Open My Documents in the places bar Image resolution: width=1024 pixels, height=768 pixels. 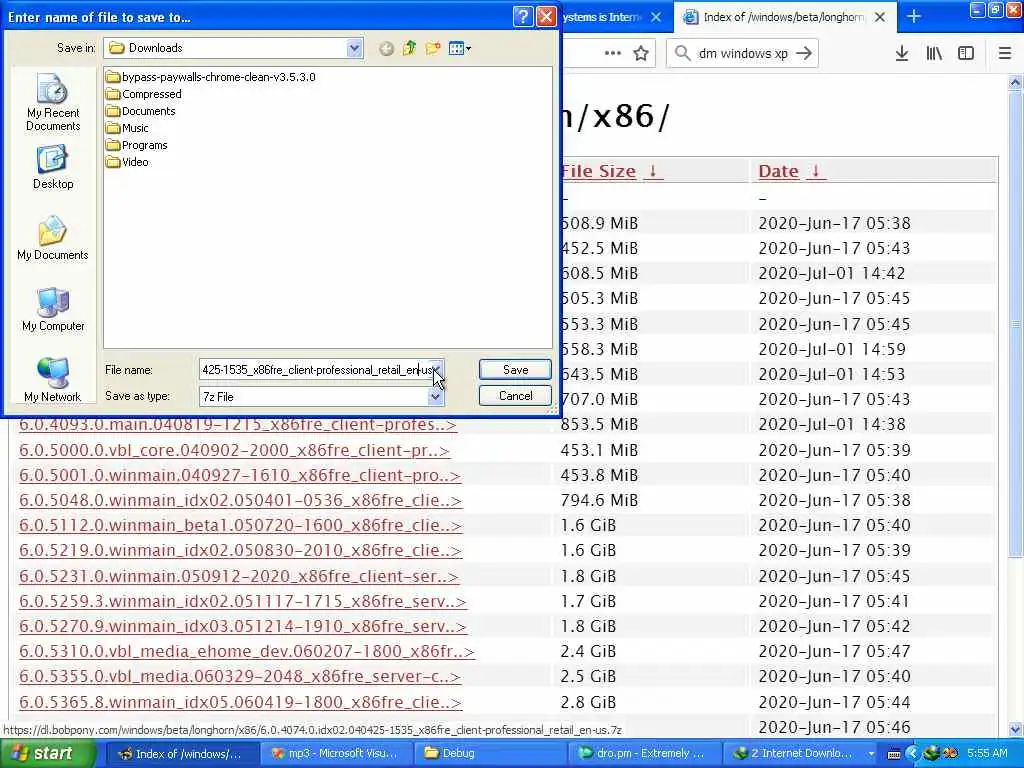point(53,238)
